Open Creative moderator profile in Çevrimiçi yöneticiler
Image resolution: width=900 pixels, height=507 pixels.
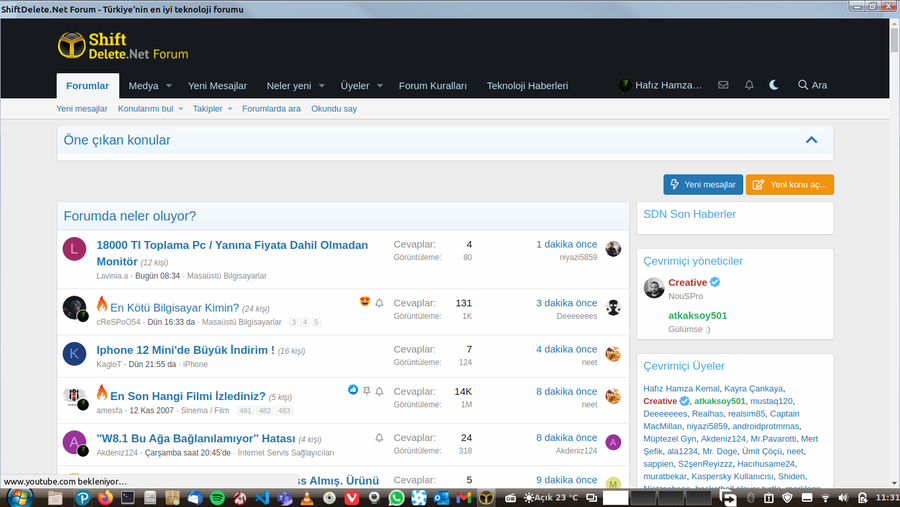(688, 282)
